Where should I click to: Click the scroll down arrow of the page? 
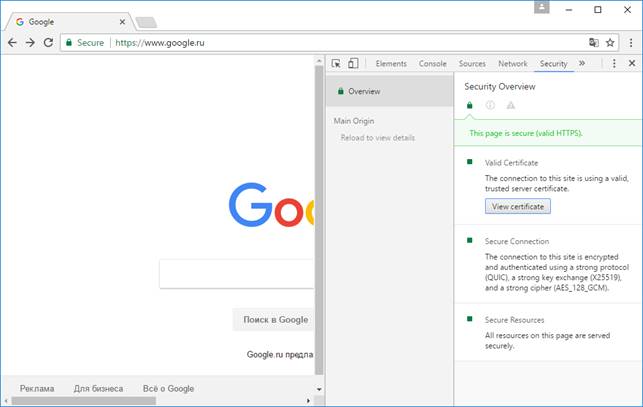(319, 389)
